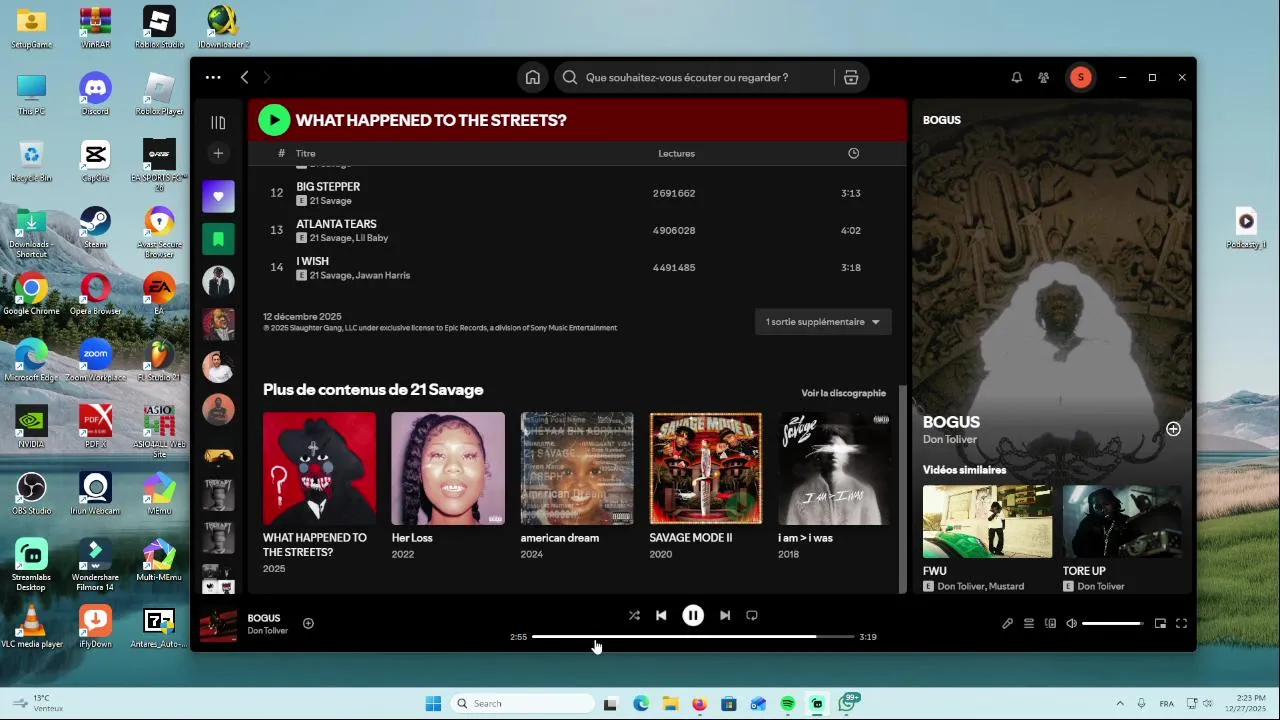1280x720 pixels.
Task: Expand Your Library sidebar
Action: [x=218, y=122]
